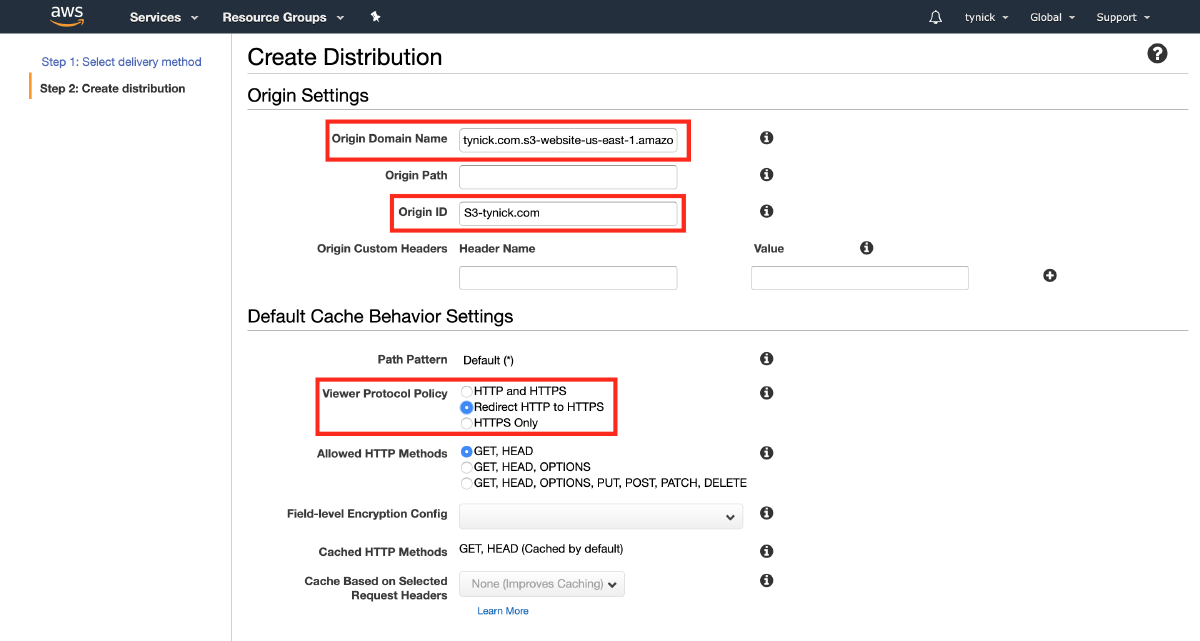Show info for Cache Based on Selected Headers
This screenshot has width=1200, height=641.
coord(766,581)
